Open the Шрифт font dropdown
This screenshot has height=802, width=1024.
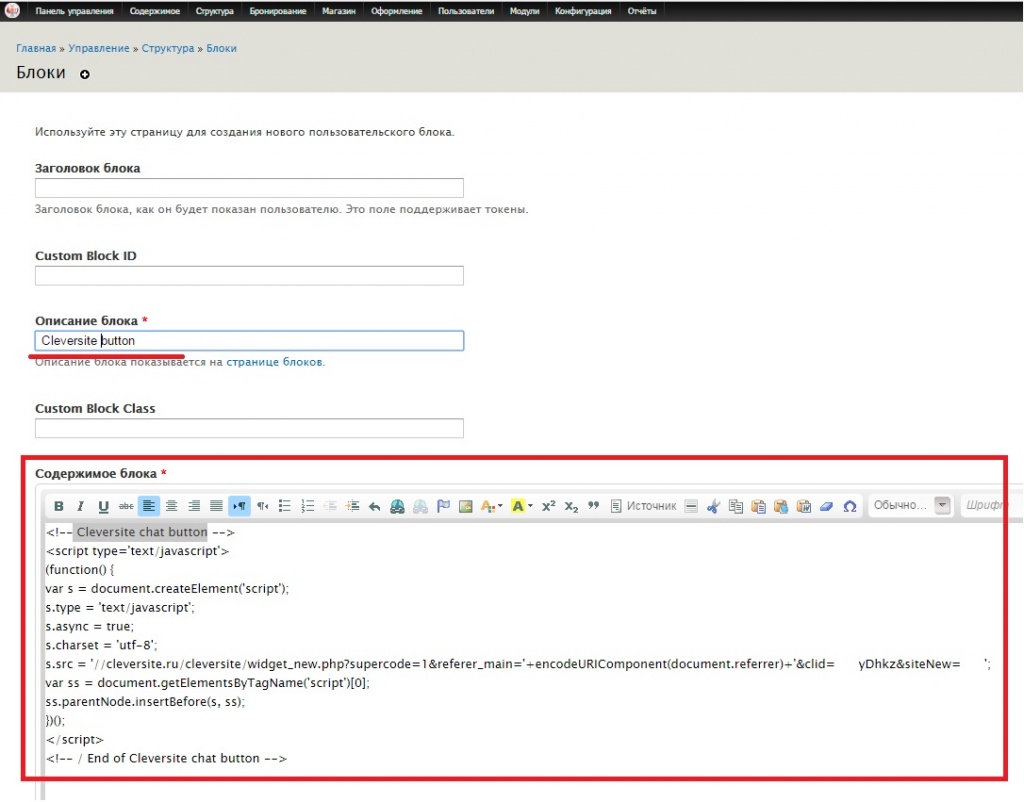[990, 506]
